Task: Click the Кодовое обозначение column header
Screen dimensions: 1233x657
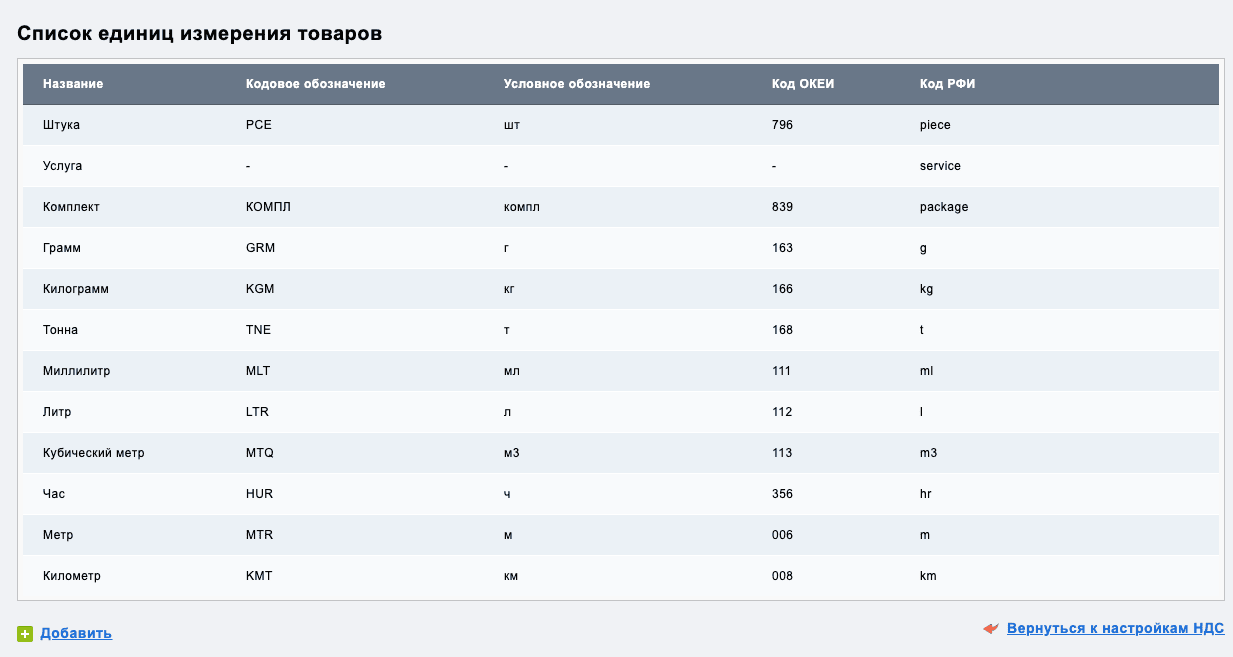Action: (316, 84)
